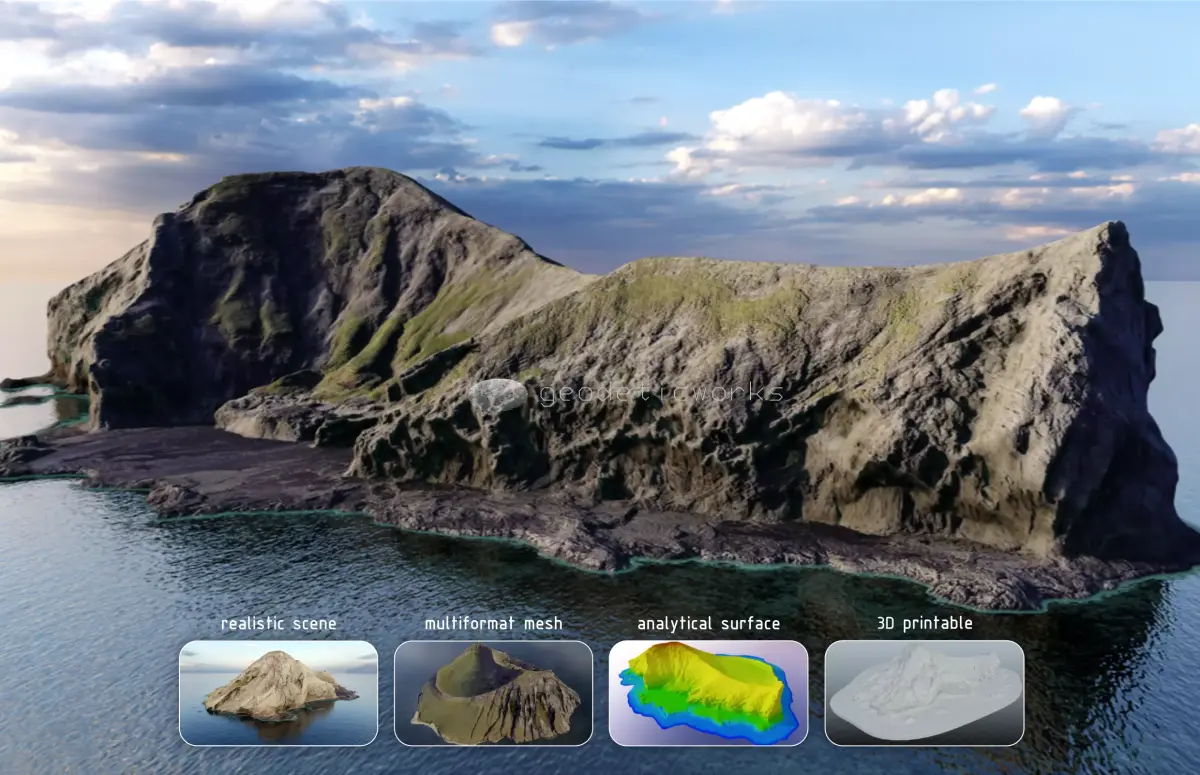Viewport: 1200px width, 775px height.
Task: Choose the 3D printable model thumbnail
Action: pos(924,693)
